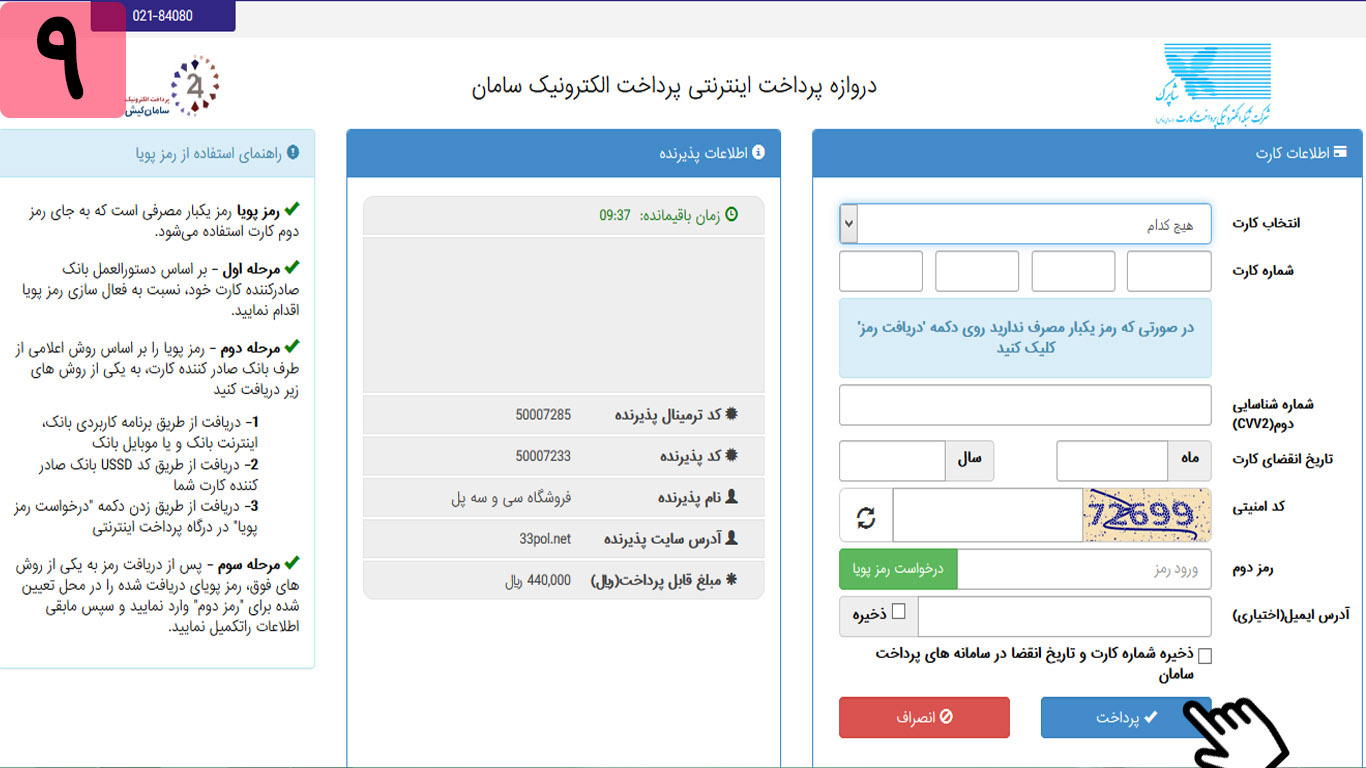Click the card icon next to اطلاعات کارت
Viewport: 1366px width, 768px height.
[x=1340, y=153]
